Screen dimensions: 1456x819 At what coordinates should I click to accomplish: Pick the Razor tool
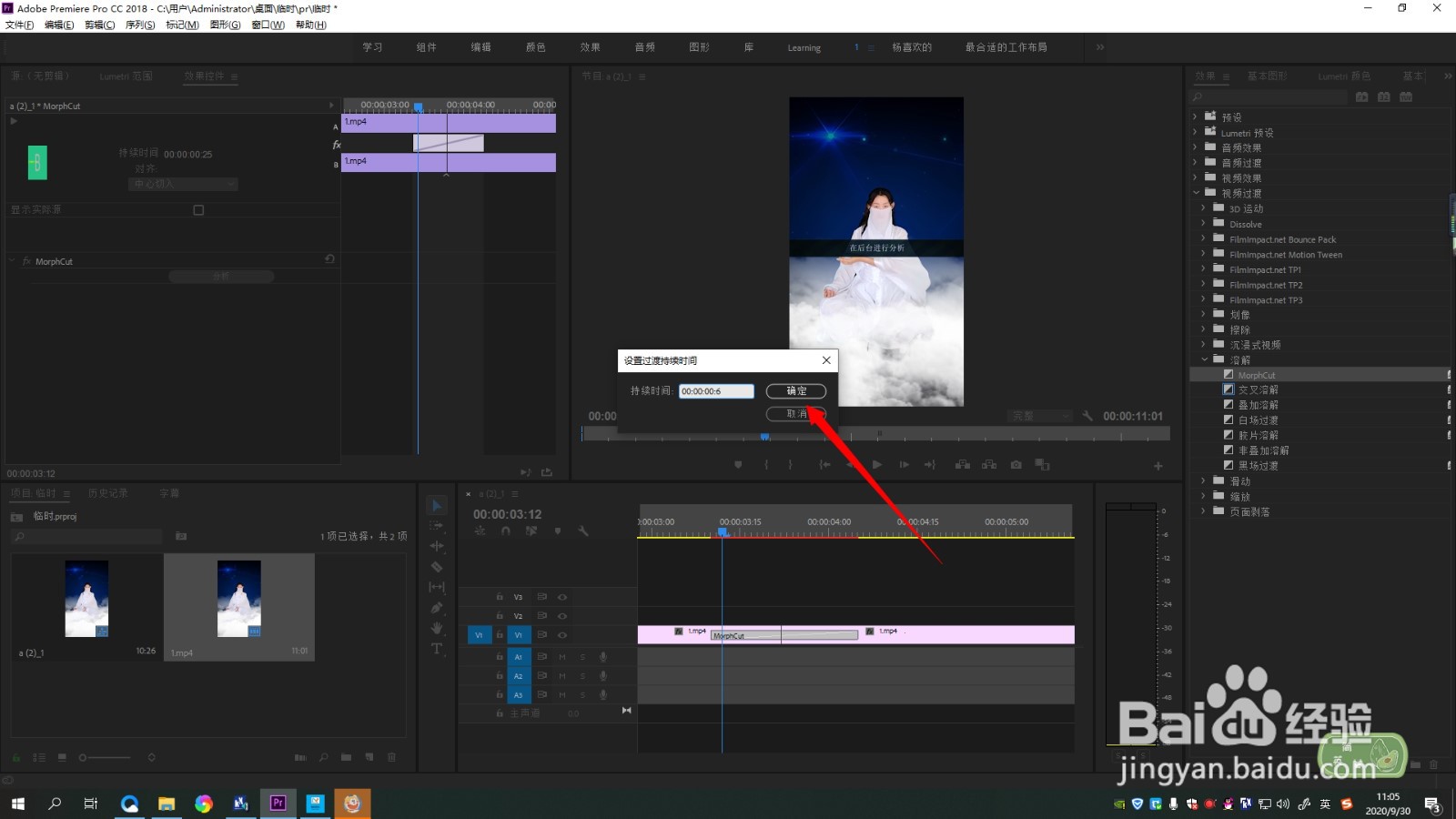pos(437,567)
